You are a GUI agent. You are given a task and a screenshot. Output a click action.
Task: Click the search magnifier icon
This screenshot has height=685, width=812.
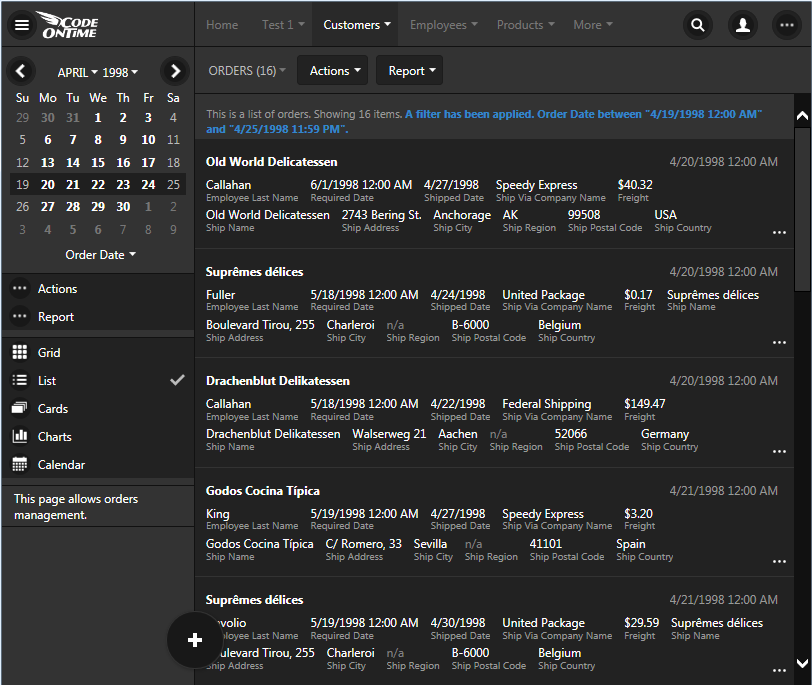tap(699, 25)
